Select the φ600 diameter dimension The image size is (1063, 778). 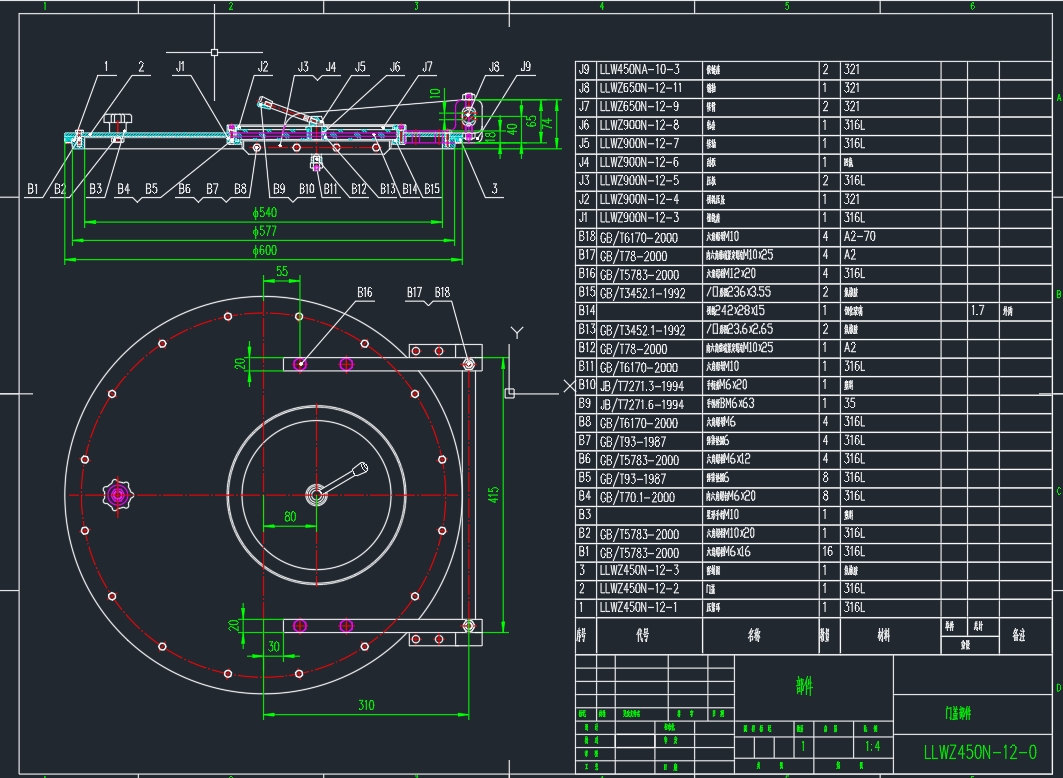[265, 250]
